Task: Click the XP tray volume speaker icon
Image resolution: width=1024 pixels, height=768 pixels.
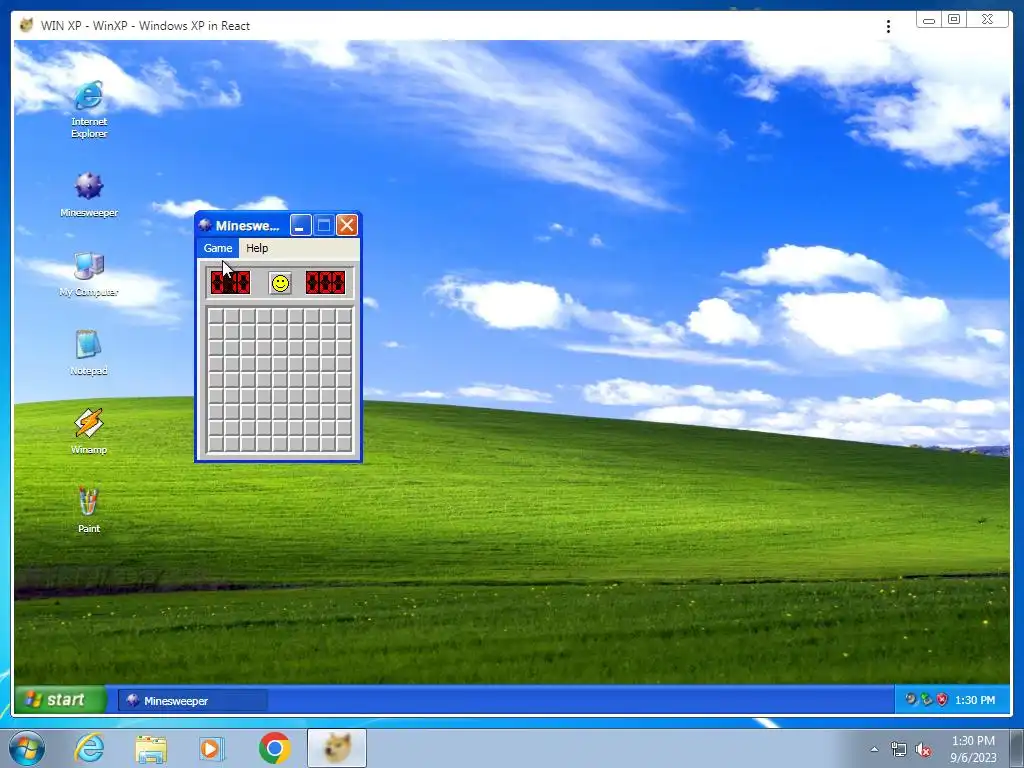Action: [x=911, y=699]
